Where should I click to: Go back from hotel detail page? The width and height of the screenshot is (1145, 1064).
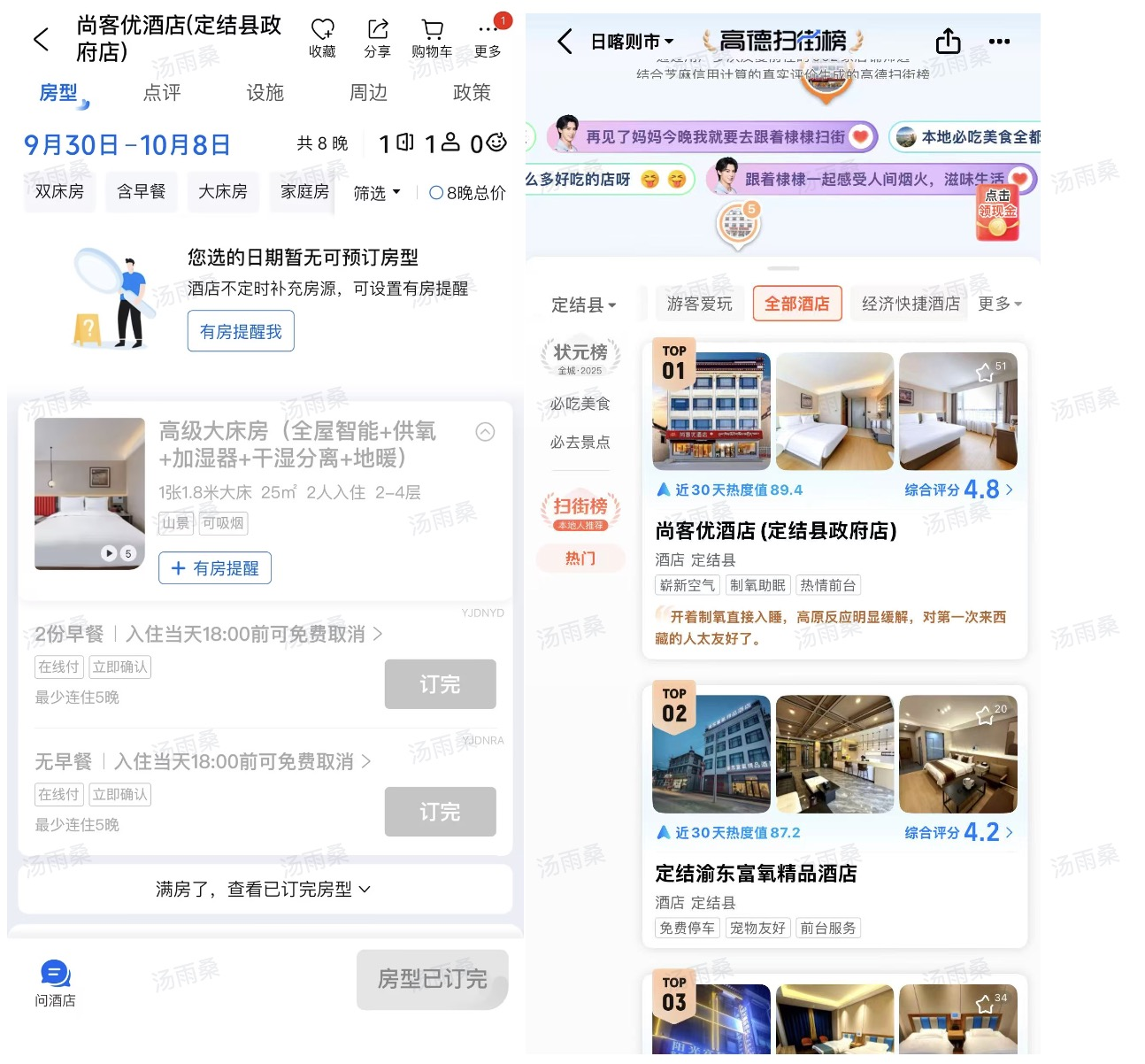(x=42, y=39)
